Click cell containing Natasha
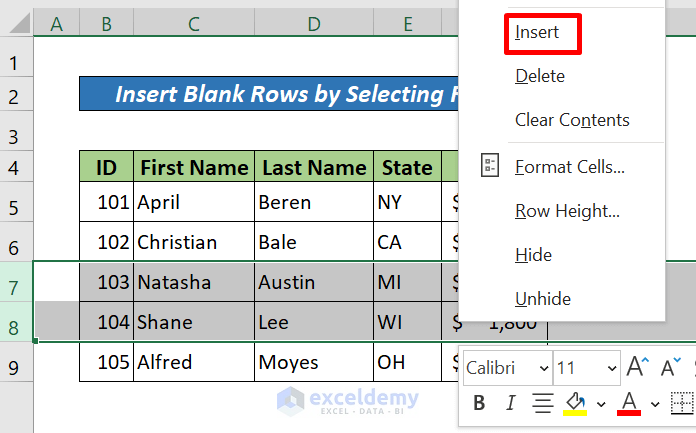Image resolution: width=696 pixels, height=433 pixels. pyautogui.click(x=194, y=282)
